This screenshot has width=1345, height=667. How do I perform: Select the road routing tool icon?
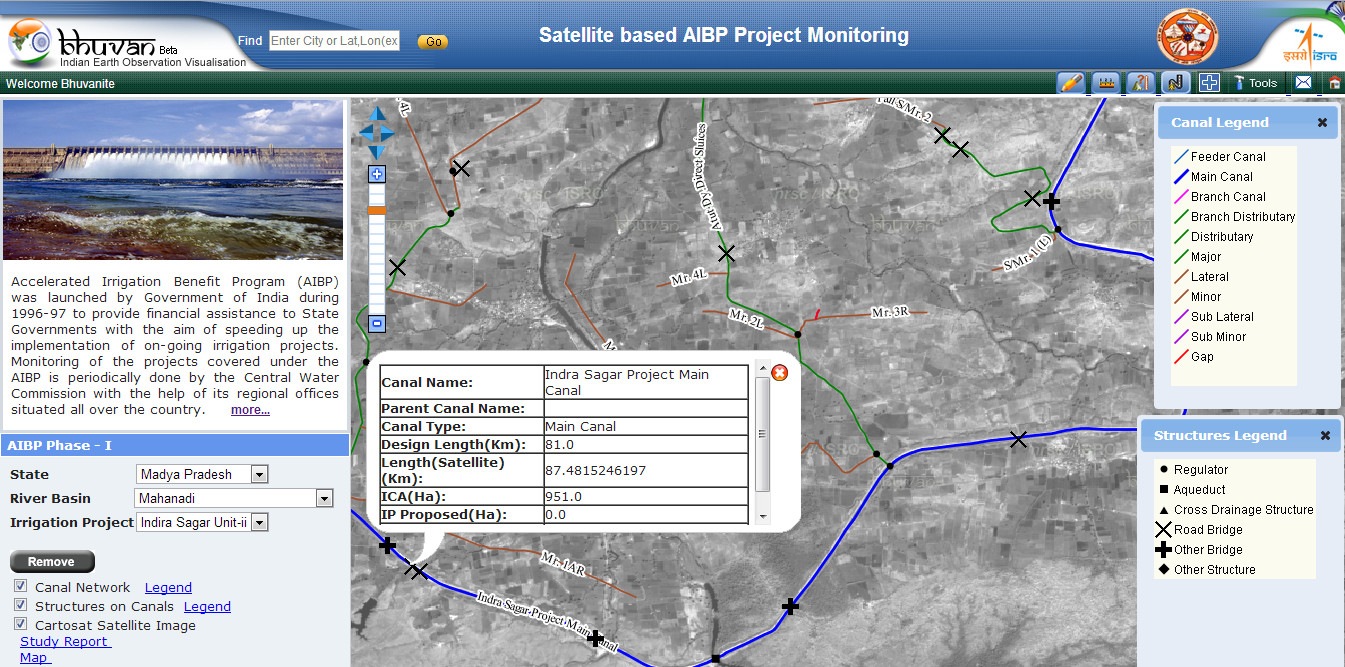tap(1175, 83)
